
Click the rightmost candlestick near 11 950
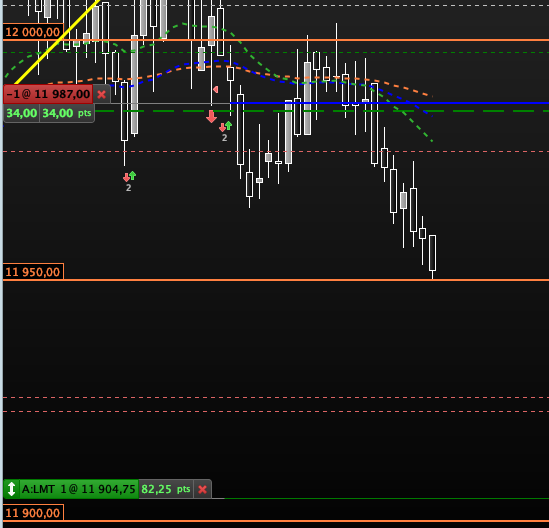point(433,253)
